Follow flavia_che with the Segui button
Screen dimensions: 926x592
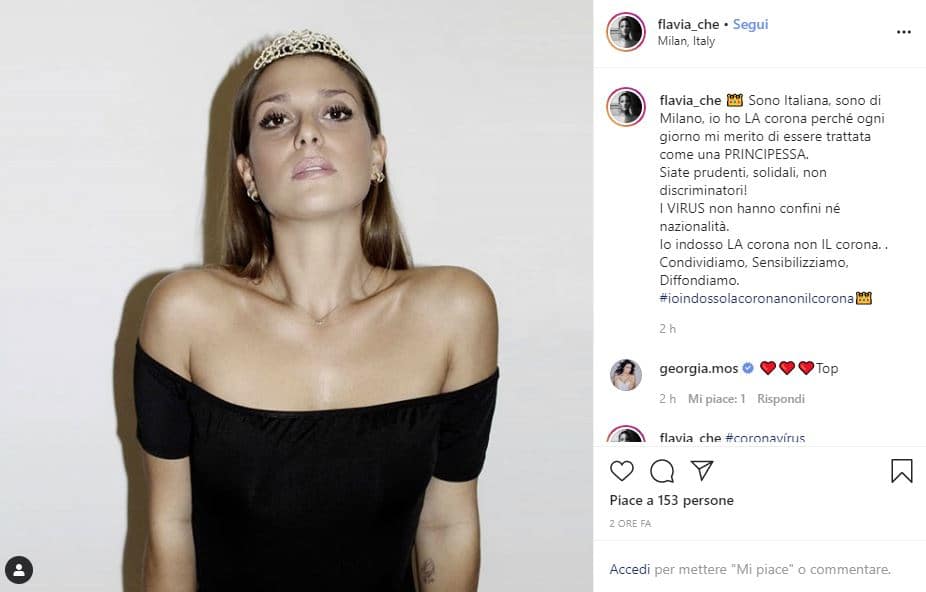pos(750,24)
